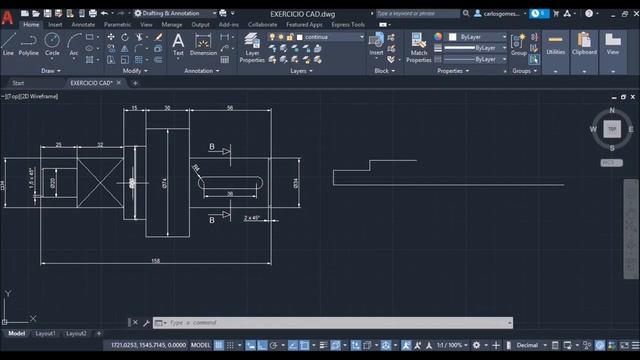Open Layer Properties manager

252,48
